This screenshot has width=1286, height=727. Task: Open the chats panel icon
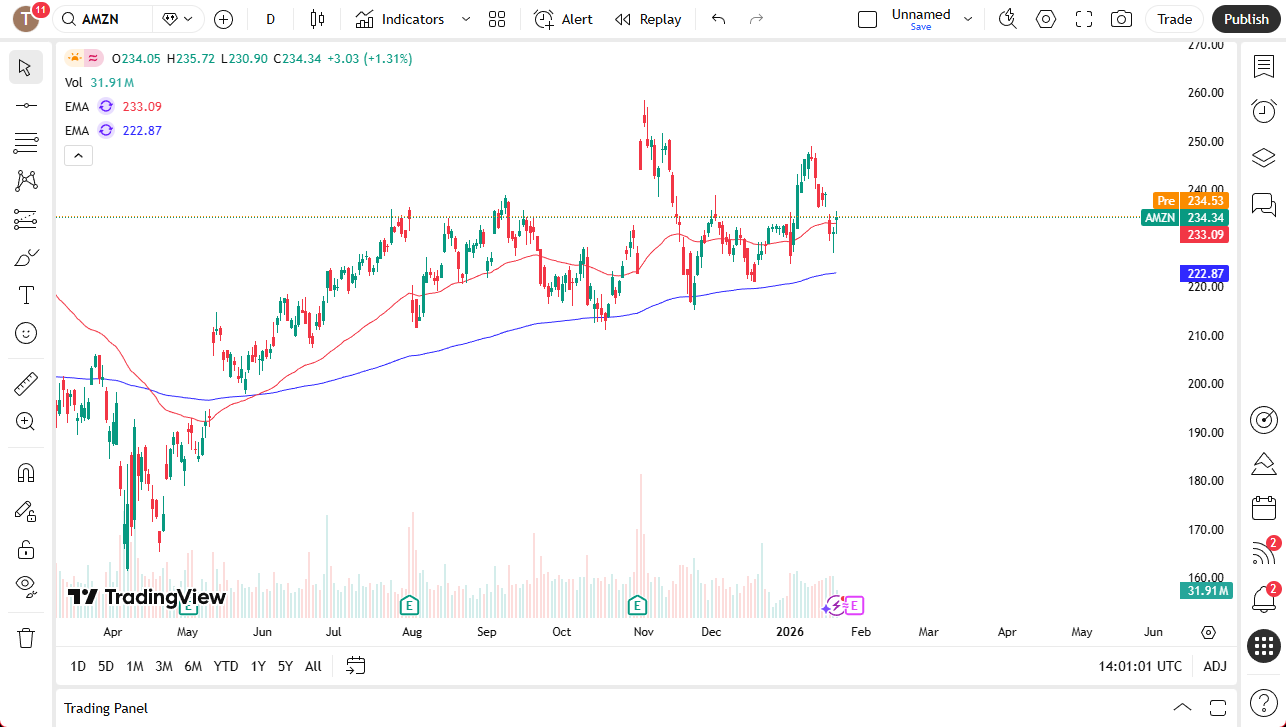1264,205
